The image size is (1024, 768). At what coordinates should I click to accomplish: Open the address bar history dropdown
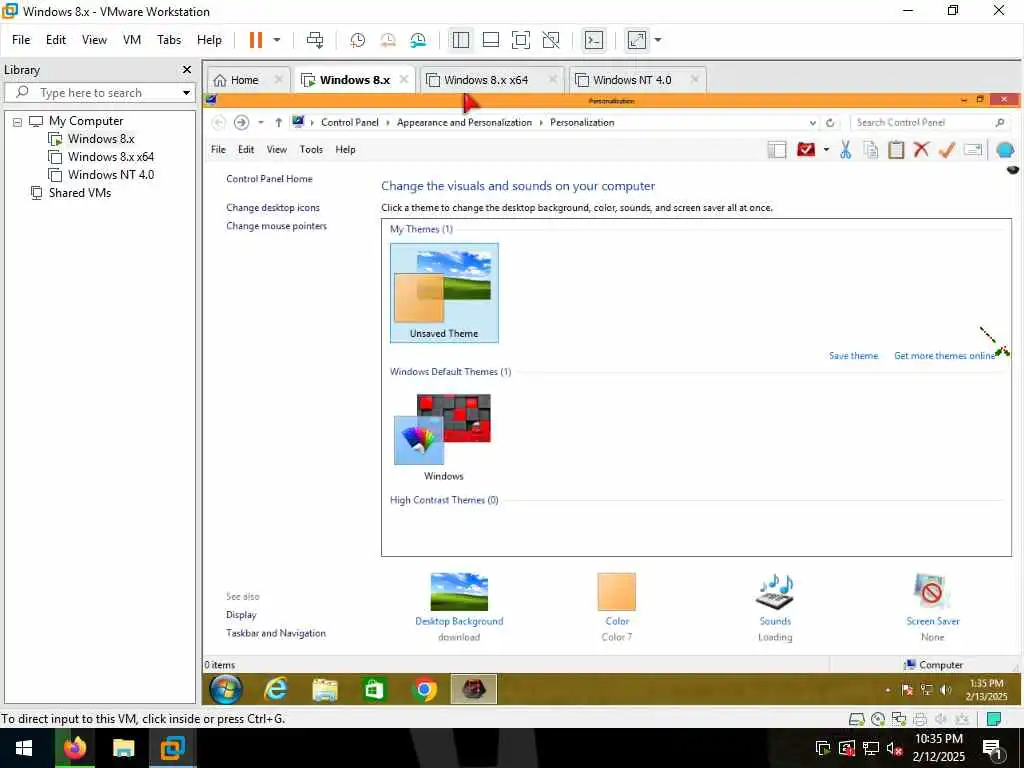(x=812, y=123)
